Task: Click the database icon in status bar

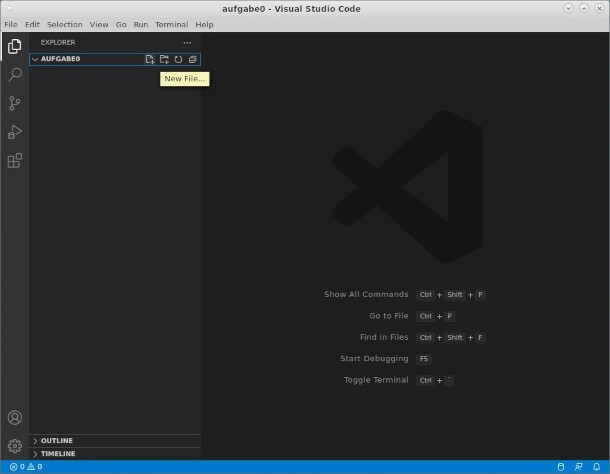Action: (561, 467)
